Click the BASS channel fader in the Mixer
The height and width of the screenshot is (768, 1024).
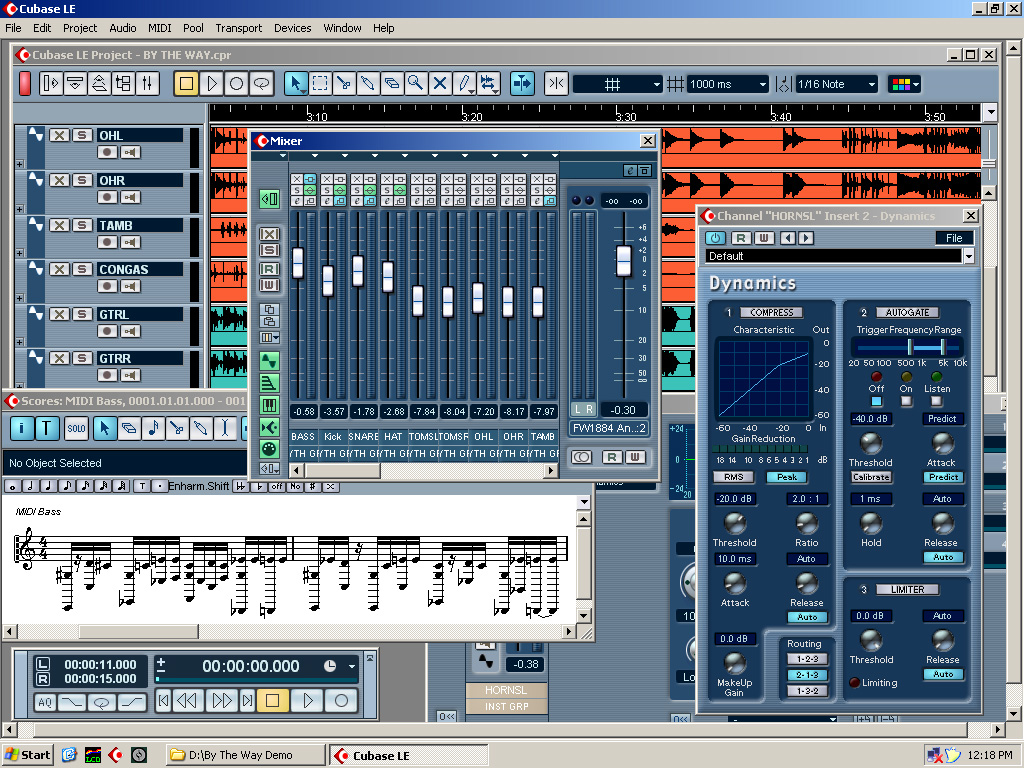click(297, 262)
